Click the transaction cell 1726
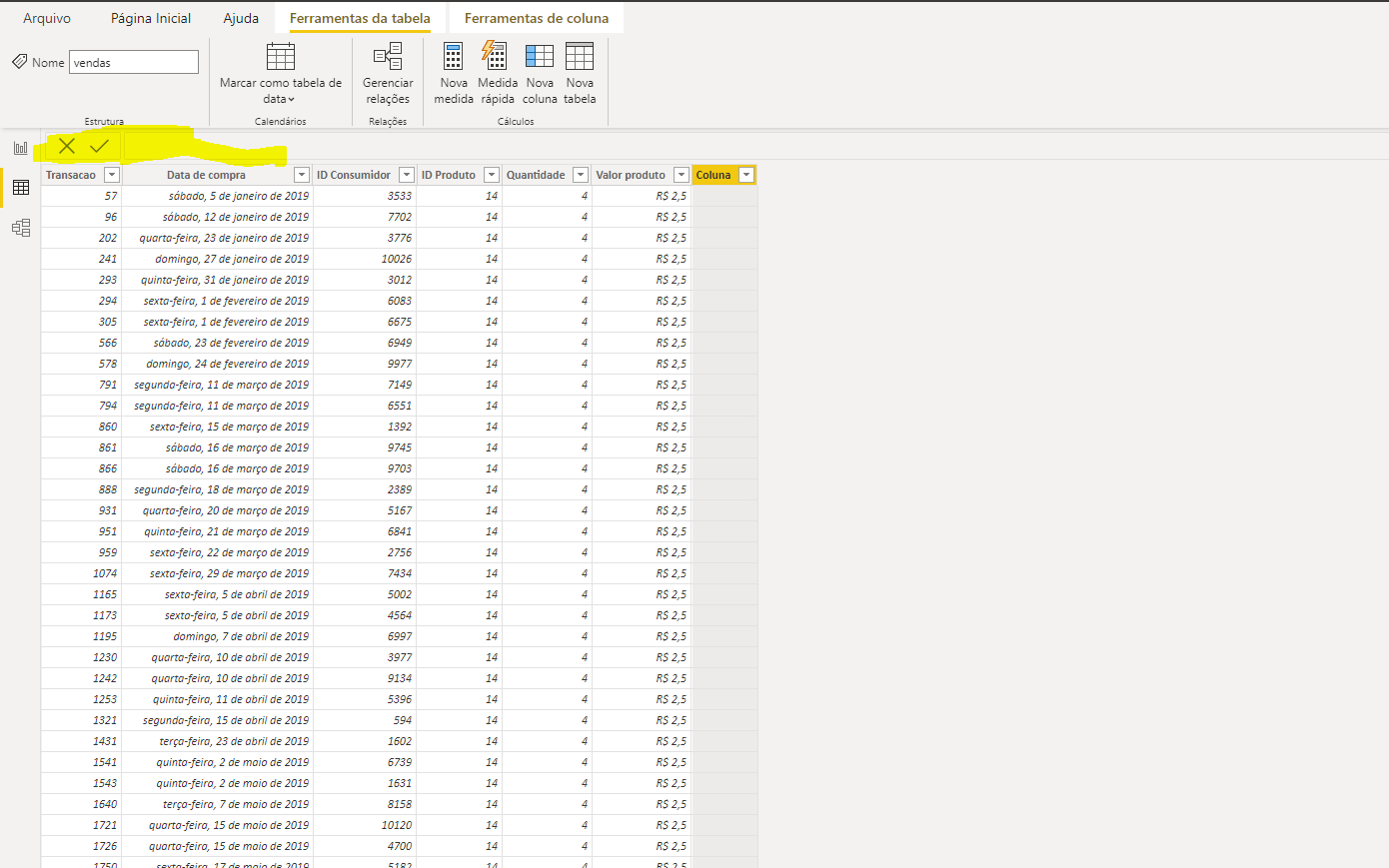Screen dimensions: 1389x868 click(x=81, y=846)
